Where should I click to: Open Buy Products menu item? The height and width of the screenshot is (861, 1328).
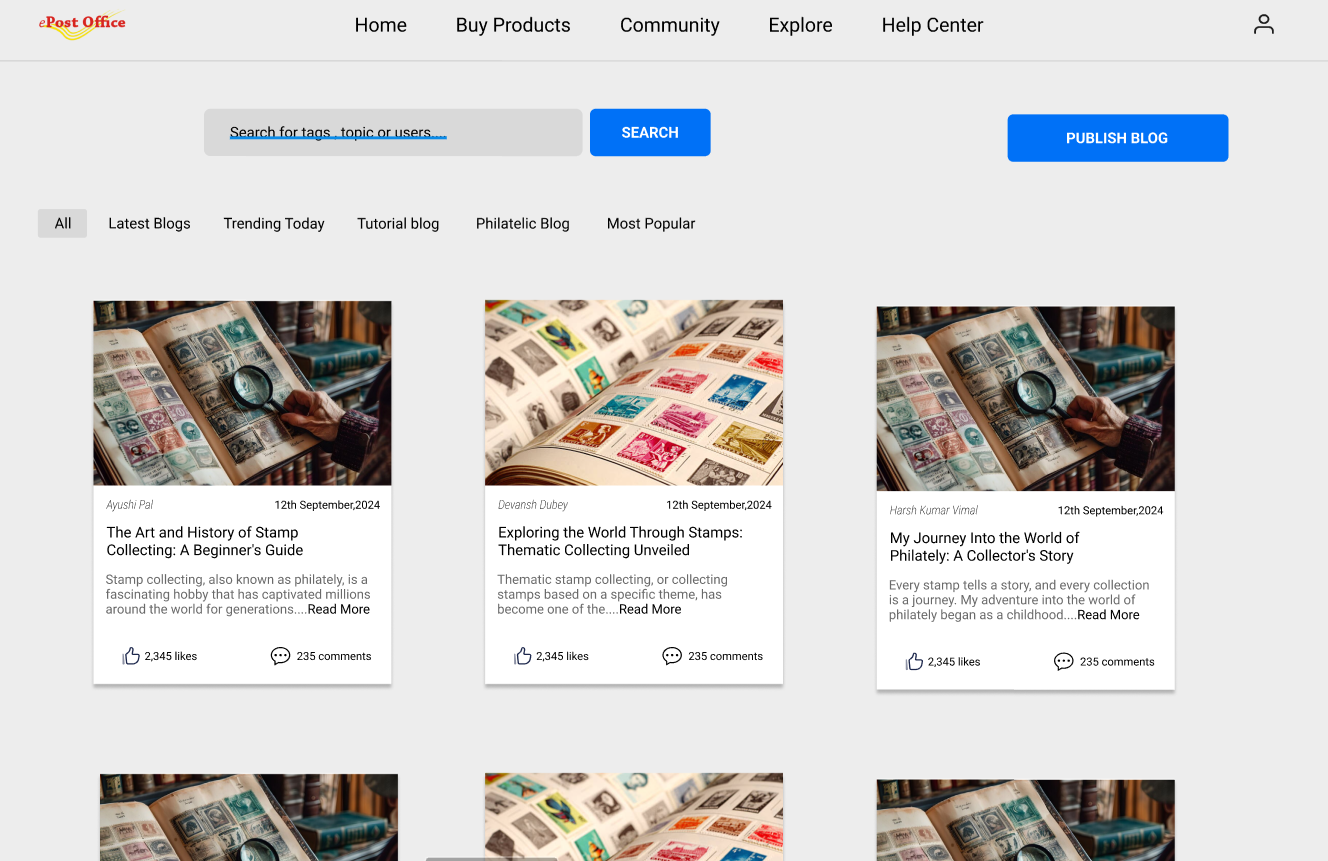tap(513, 25)
